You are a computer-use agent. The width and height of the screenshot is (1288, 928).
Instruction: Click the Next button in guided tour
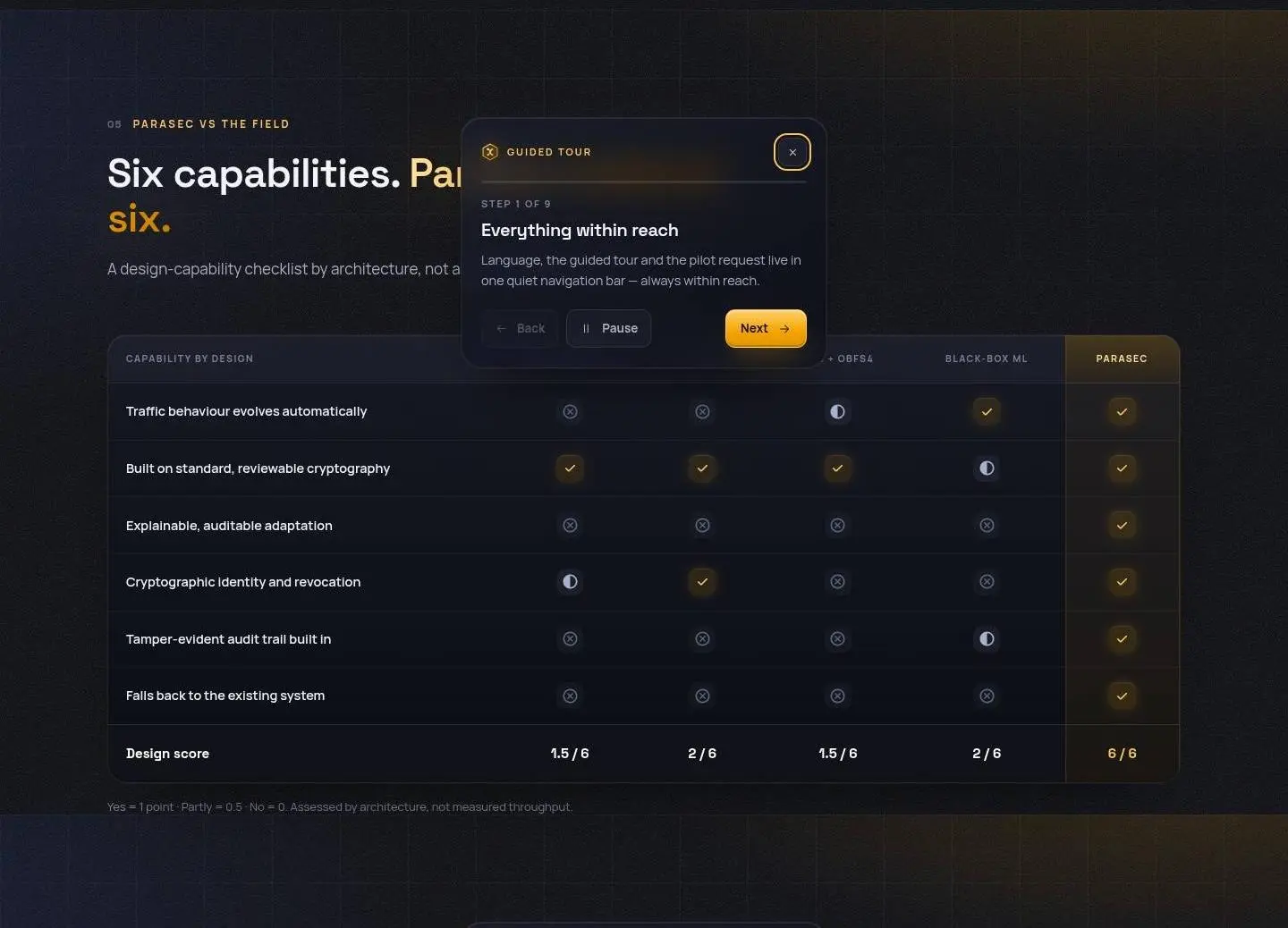(x=766, y=328)
